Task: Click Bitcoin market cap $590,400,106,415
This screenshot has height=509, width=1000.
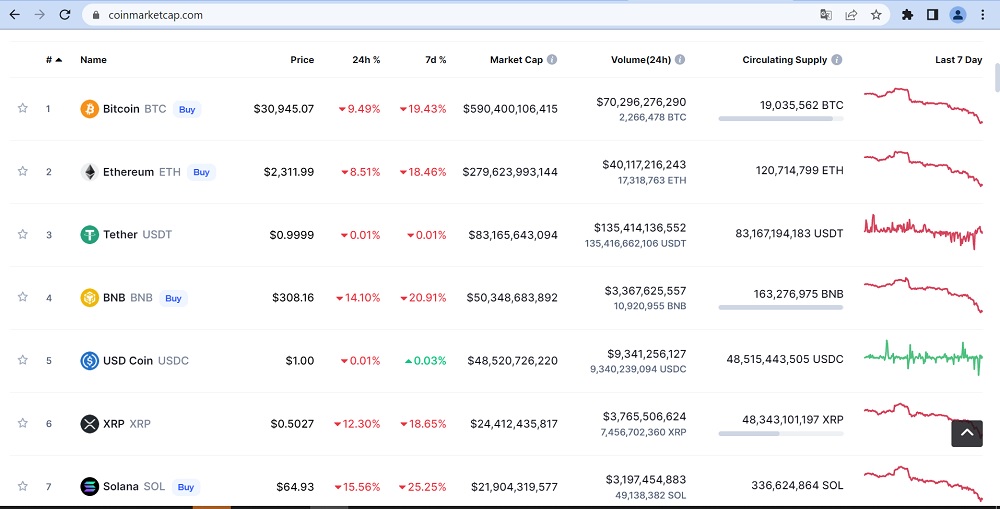Action: pyautogui.click(x=510, y=109)
